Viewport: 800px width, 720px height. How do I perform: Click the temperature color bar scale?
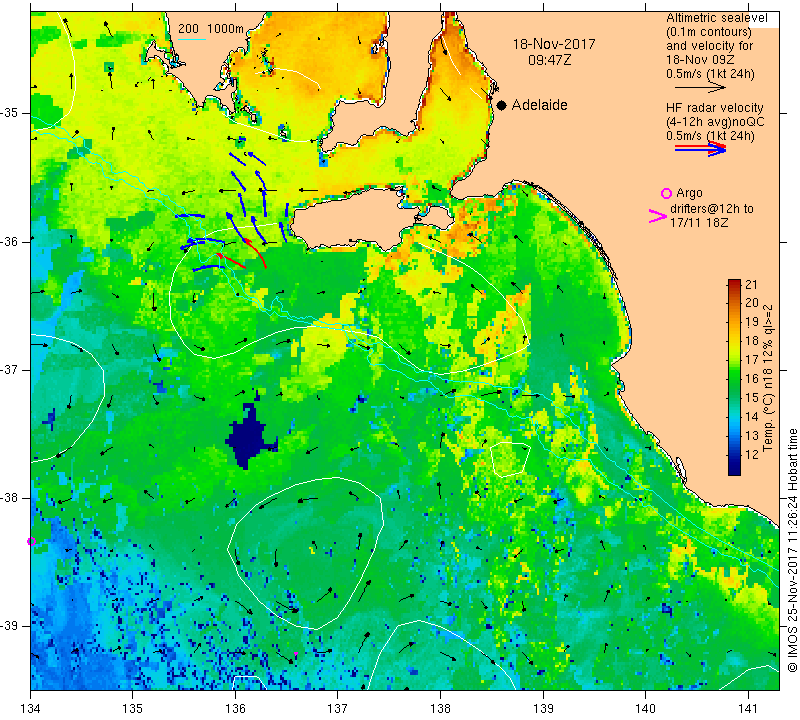(734, 377)
